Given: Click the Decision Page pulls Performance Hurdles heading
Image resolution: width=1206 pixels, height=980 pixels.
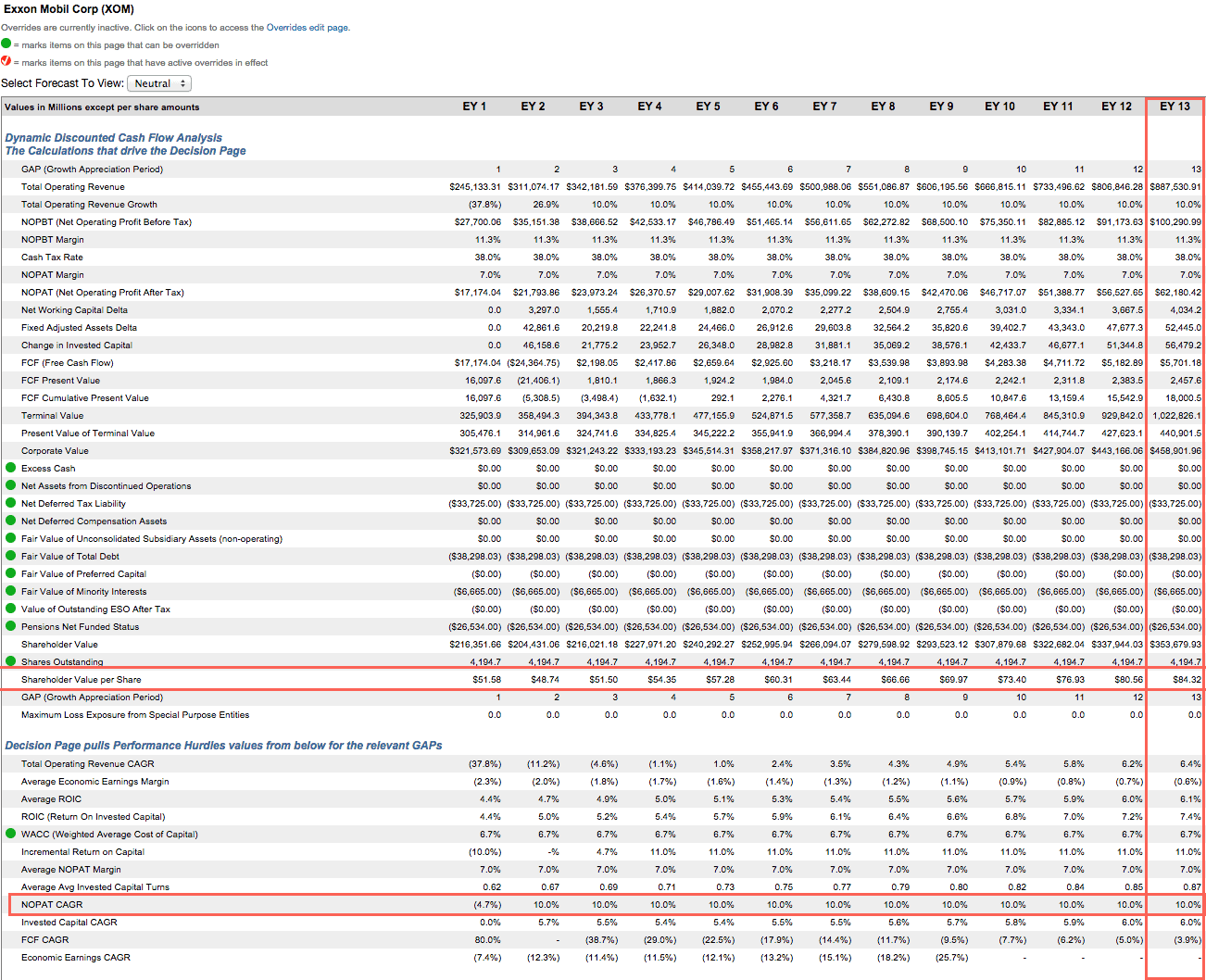Looking at the screenshot, I should coord(223,746).
